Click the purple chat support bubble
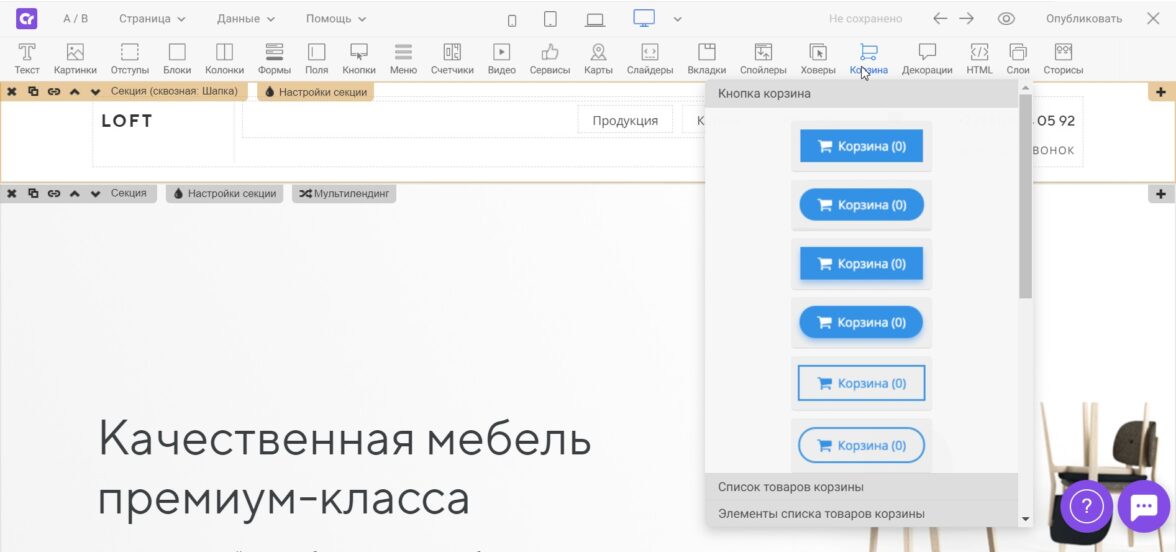The height and width of the screenshot is (552, 1176). 1143,506
